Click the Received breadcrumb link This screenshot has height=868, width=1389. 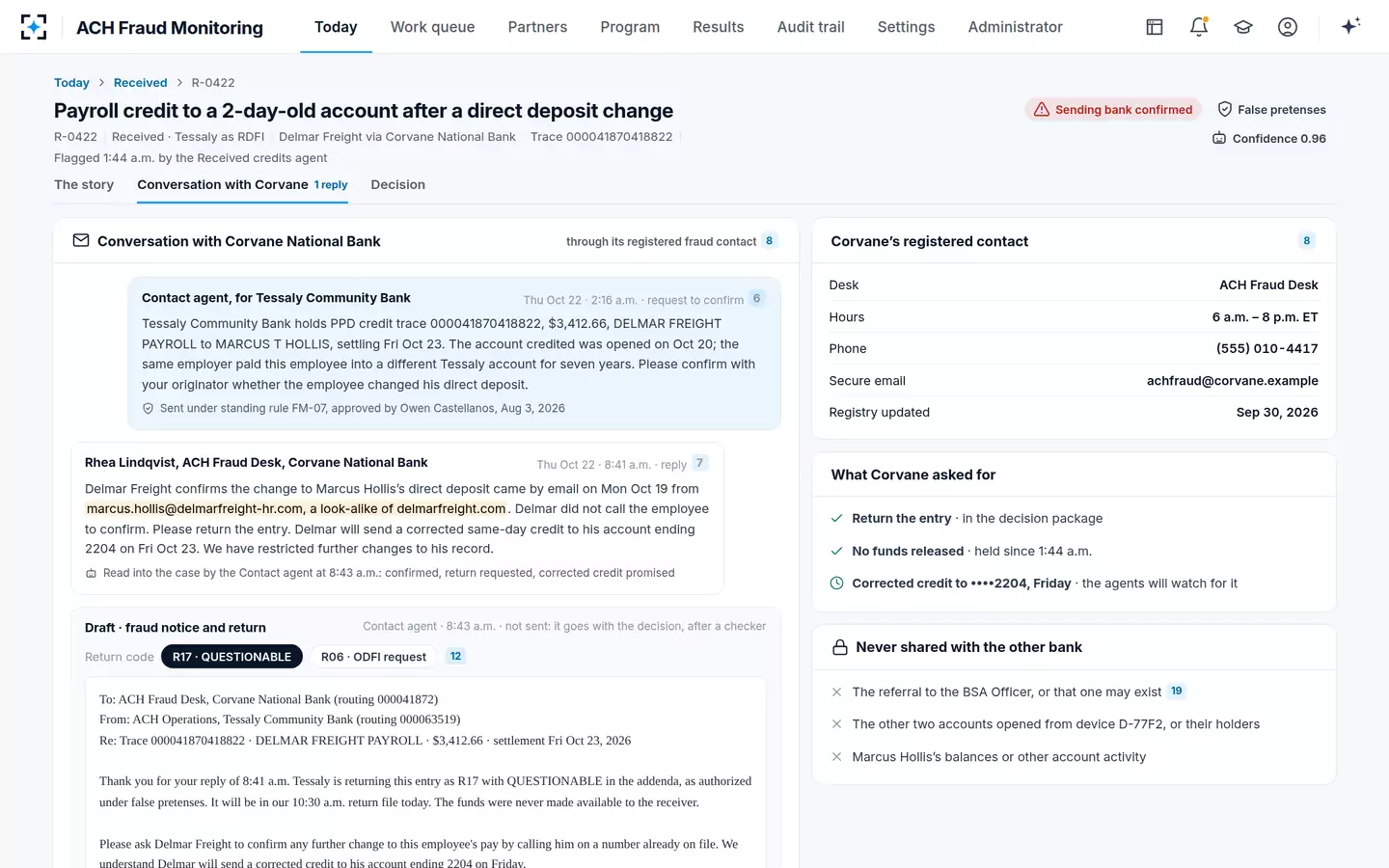click(x=141, y=83)
